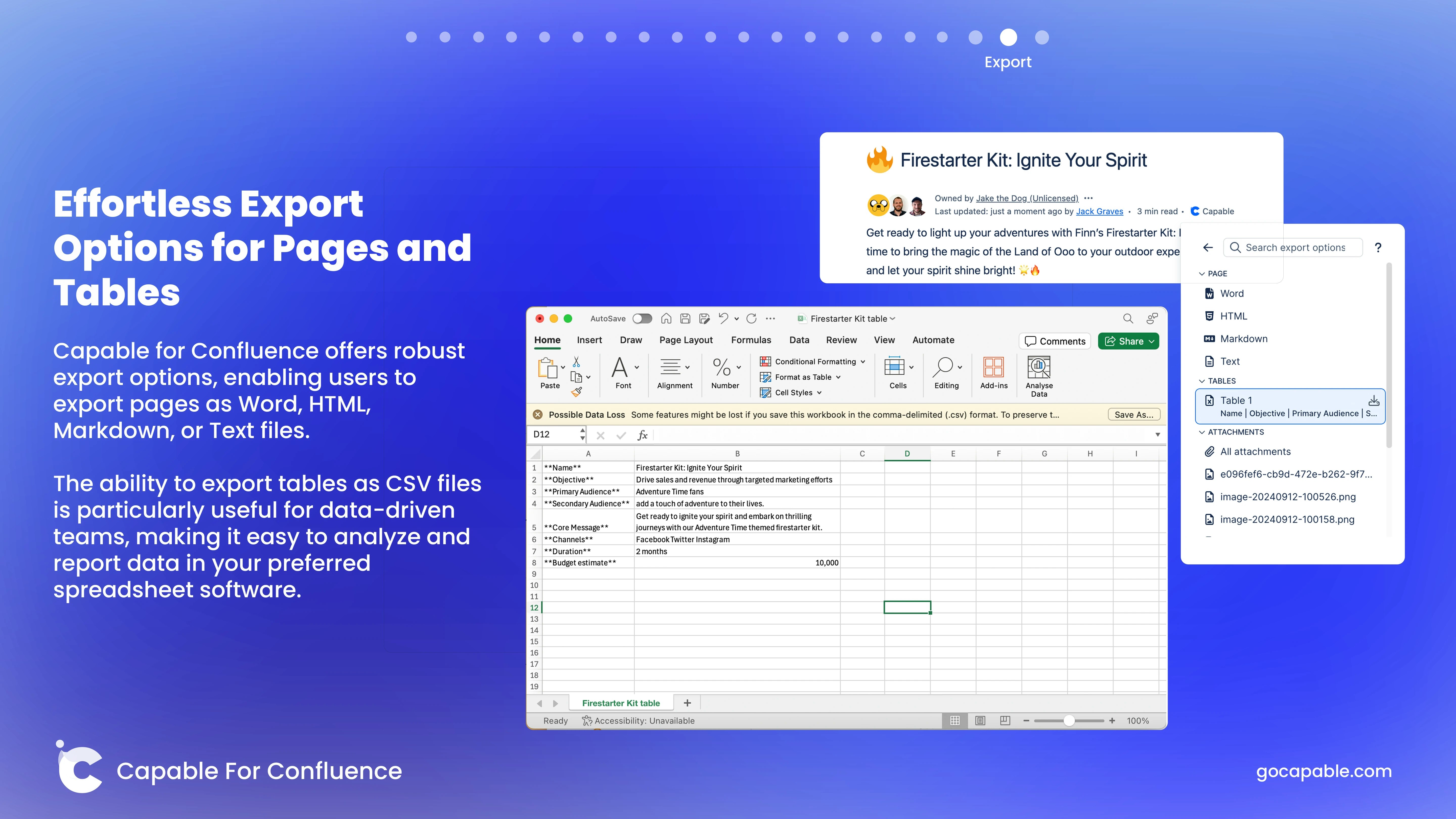Click the cell reading 2 months
The width and height of the screenshot is (1456, 819).
pos(737,552)
